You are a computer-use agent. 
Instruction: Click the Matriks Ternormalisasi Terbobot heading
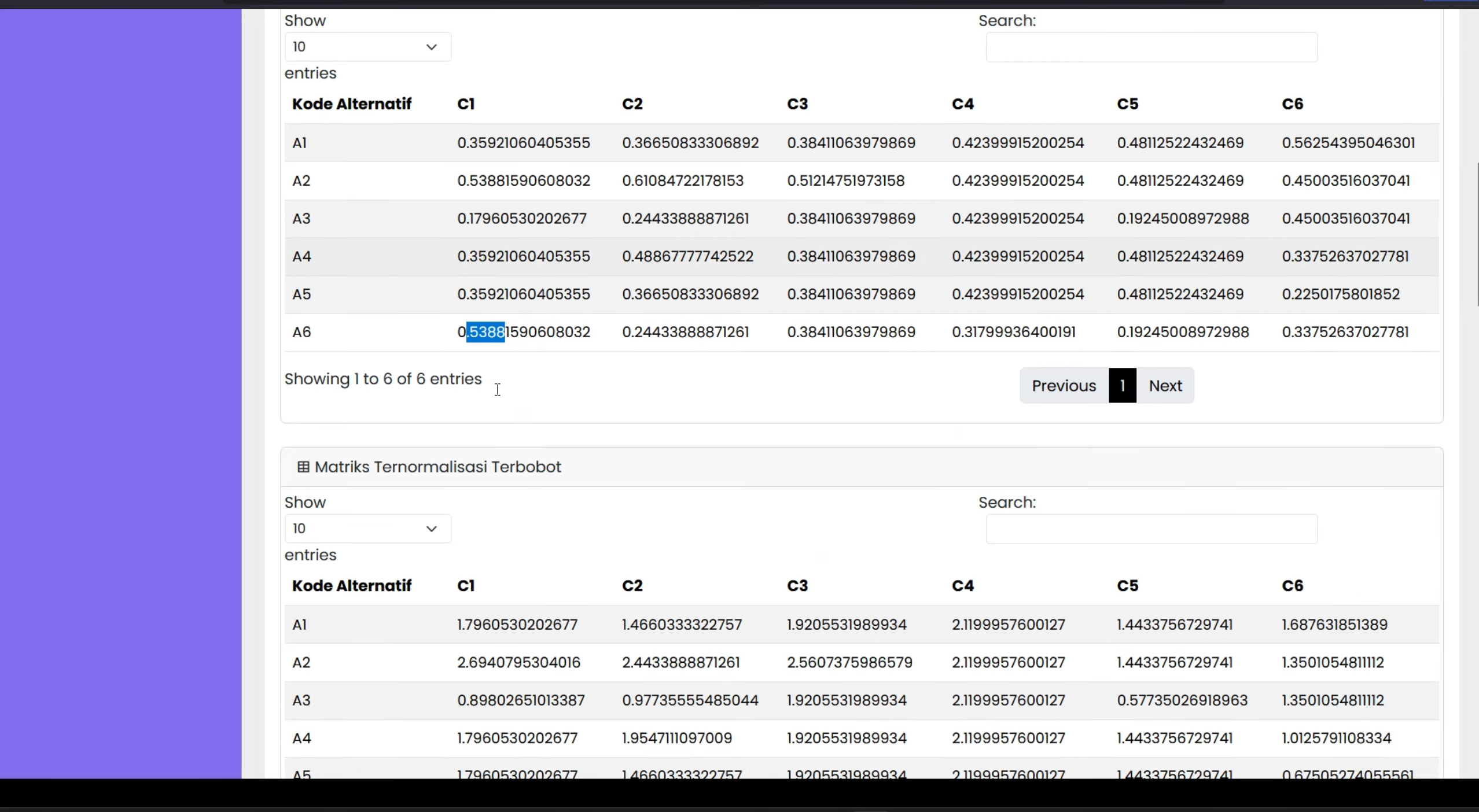437,467
